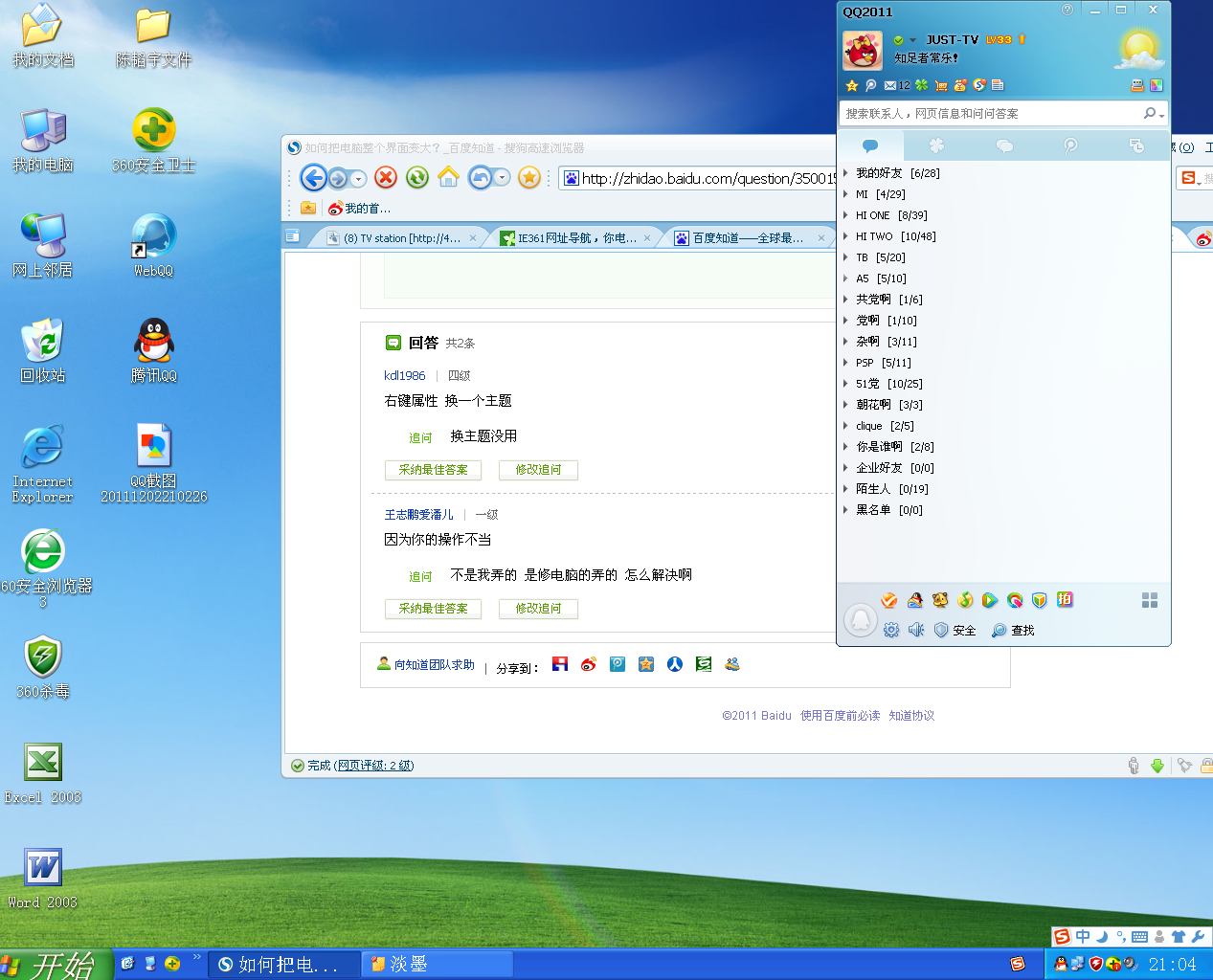Image resolution: width=1213 pixels, height=980 pixels.
Task: Open the shopping cart icon in QQ
Action: click(x=941, y=85)
